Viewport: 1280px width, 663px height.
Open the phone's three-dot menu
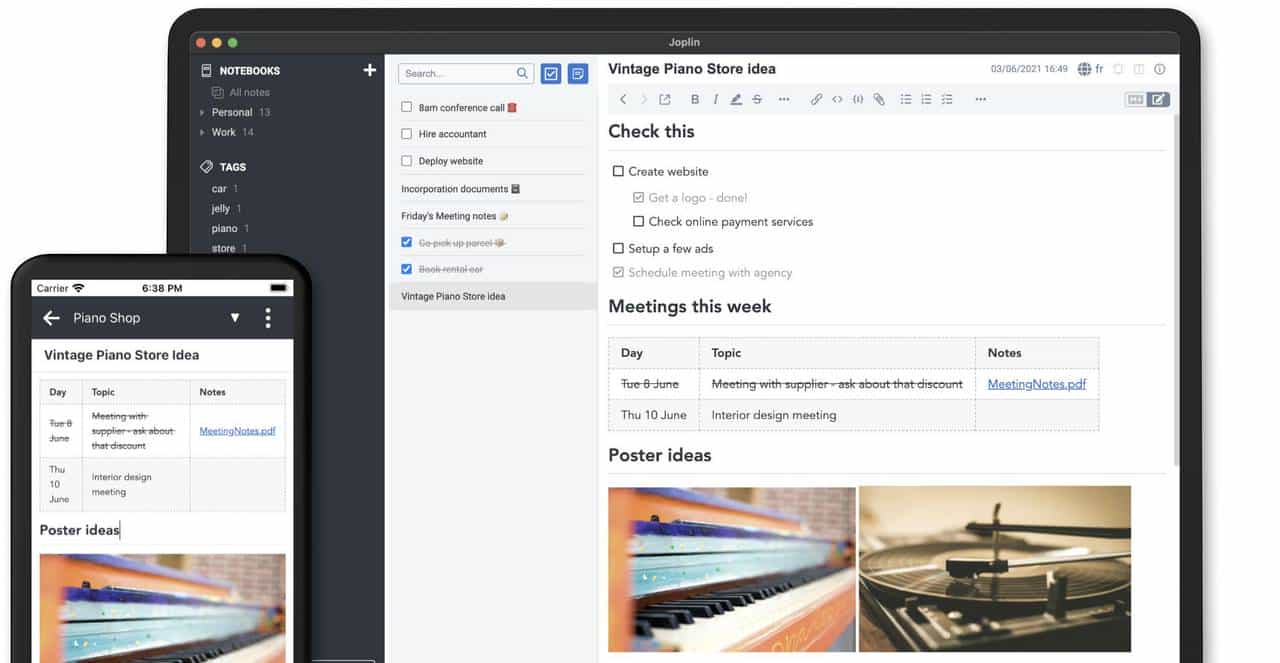tap(268, 318)
